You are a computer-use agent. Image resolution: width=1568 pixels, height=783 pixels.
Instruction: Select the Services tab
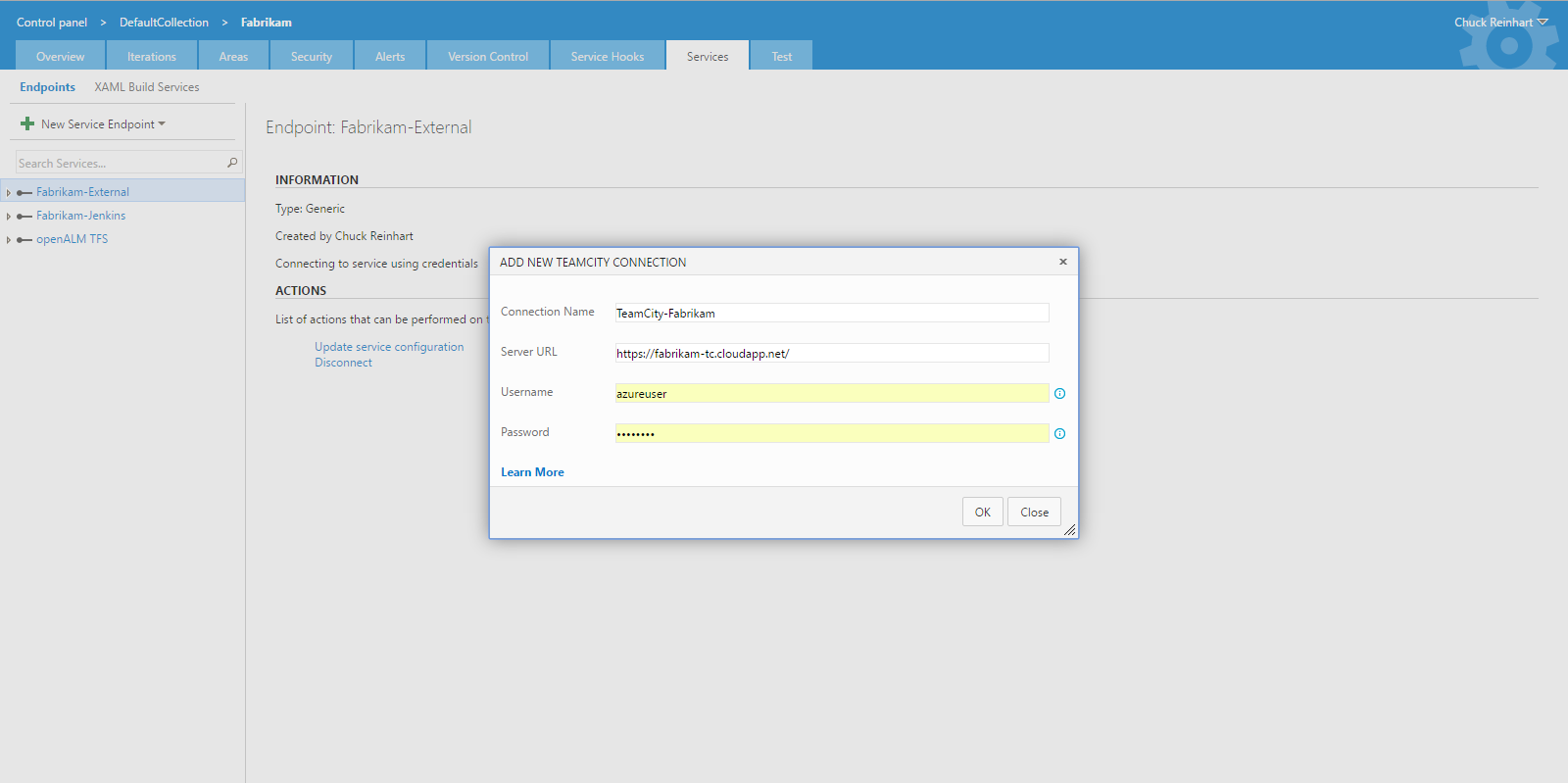(x=708, y=56)
